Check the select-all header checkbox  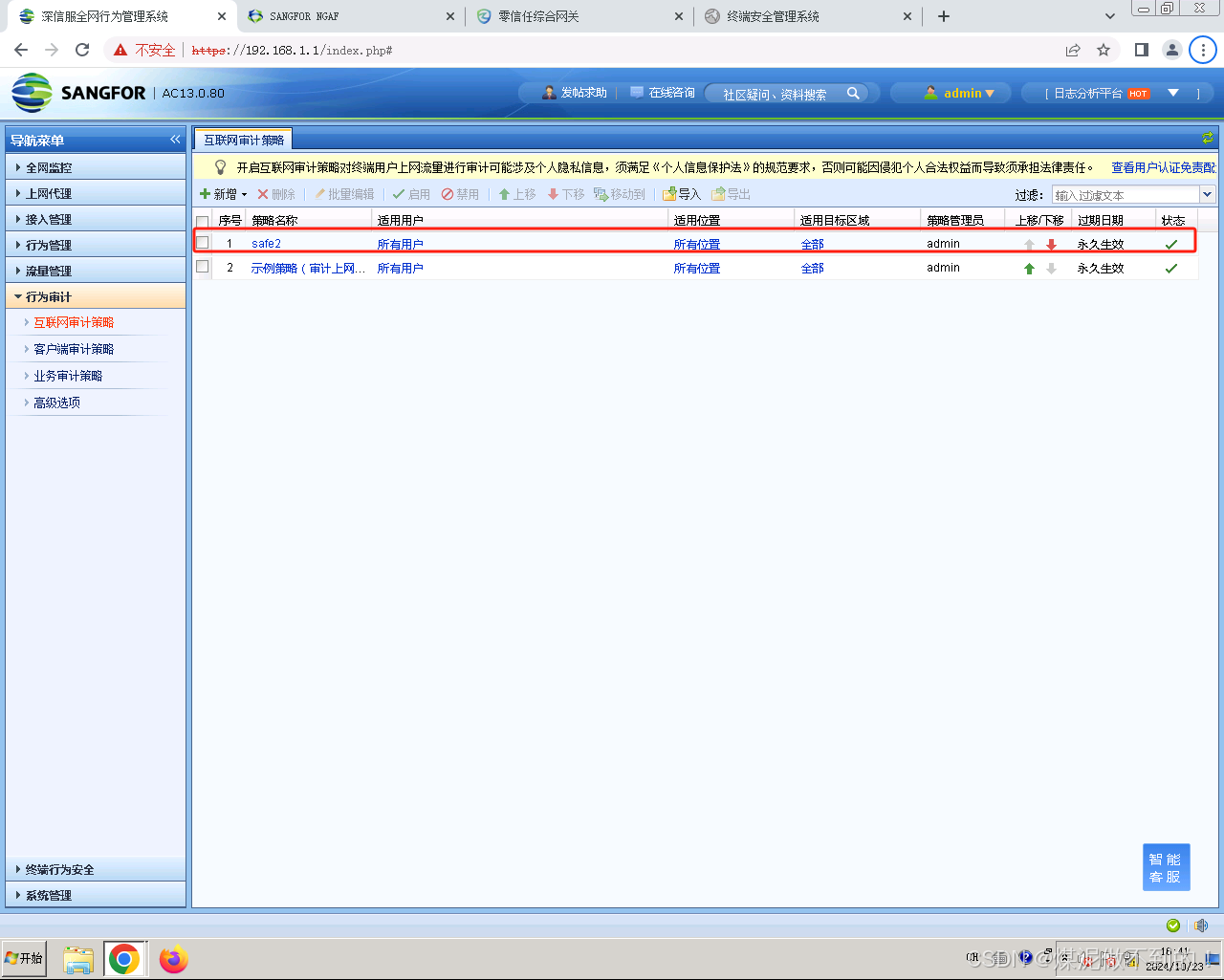pyautogui.click(x=203, y=221)
